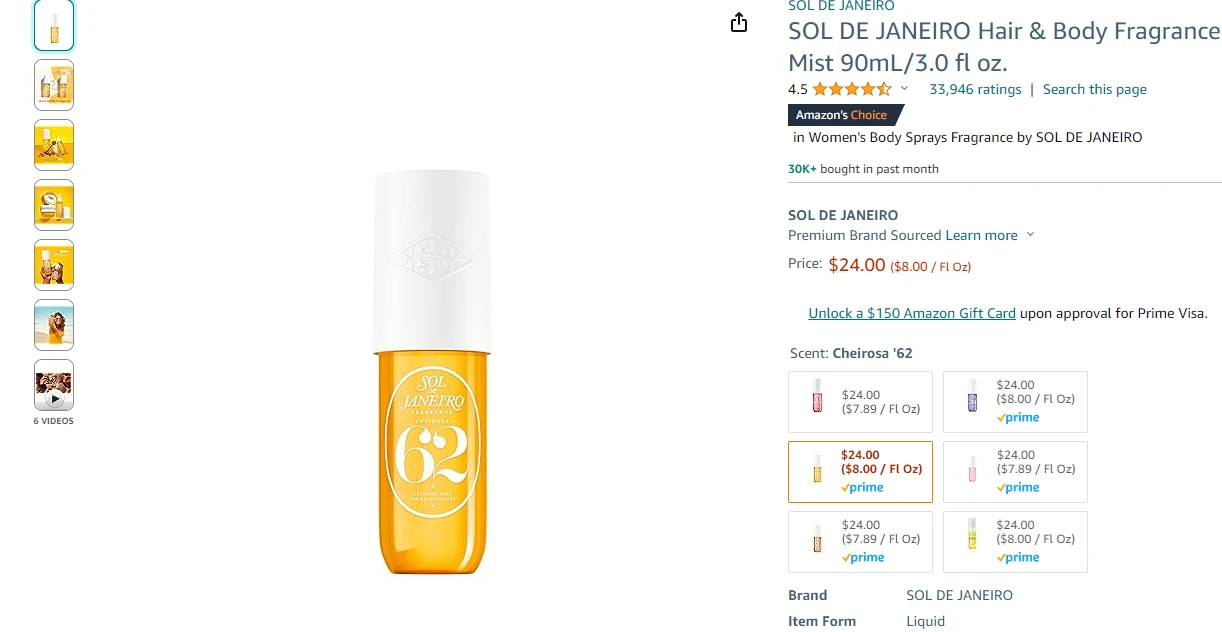Play the product videos thumbnail

pos(53,385)
